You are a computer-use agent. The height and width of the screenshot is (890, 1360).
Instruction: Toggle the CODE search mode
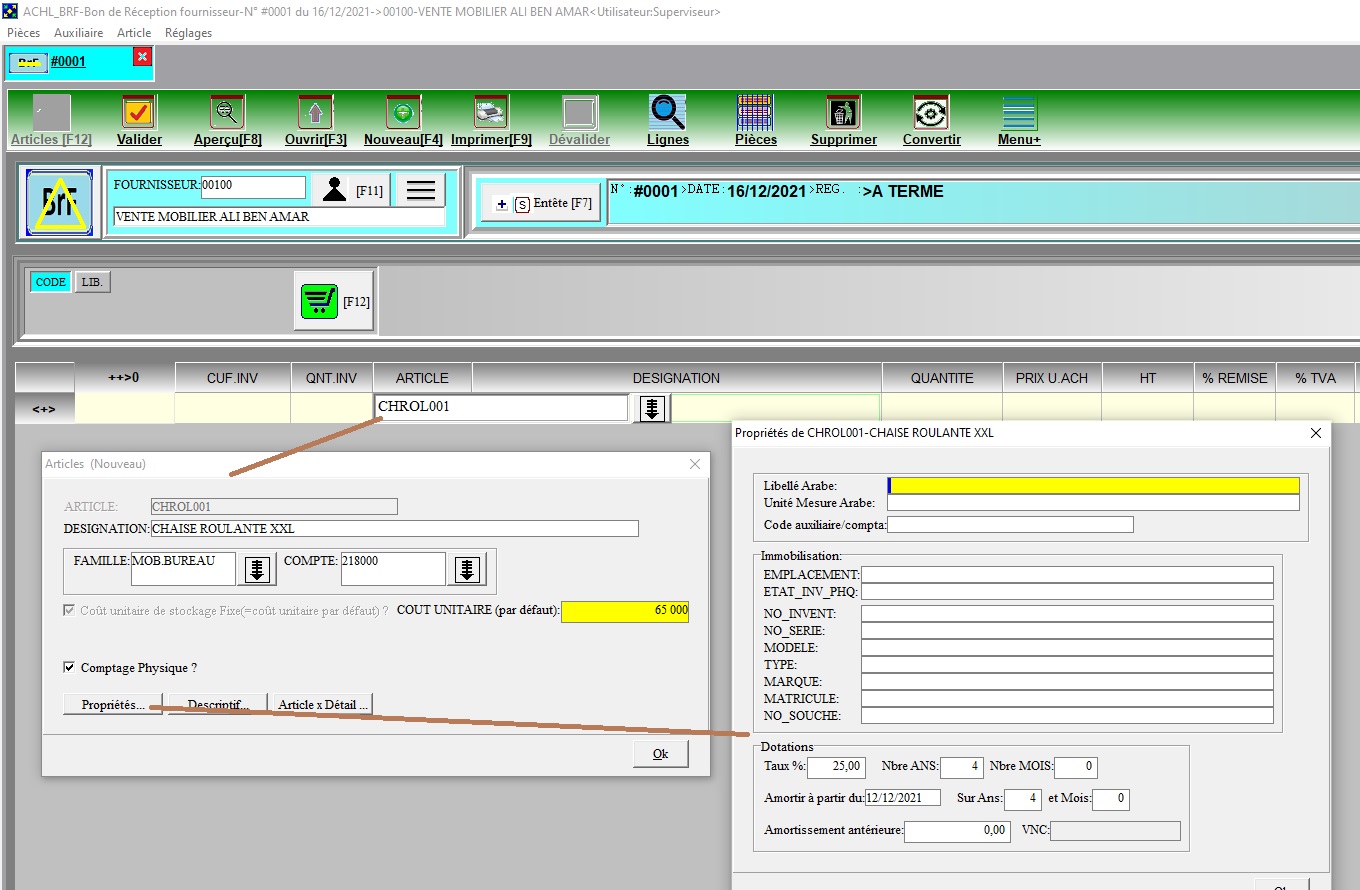point(50,282)
